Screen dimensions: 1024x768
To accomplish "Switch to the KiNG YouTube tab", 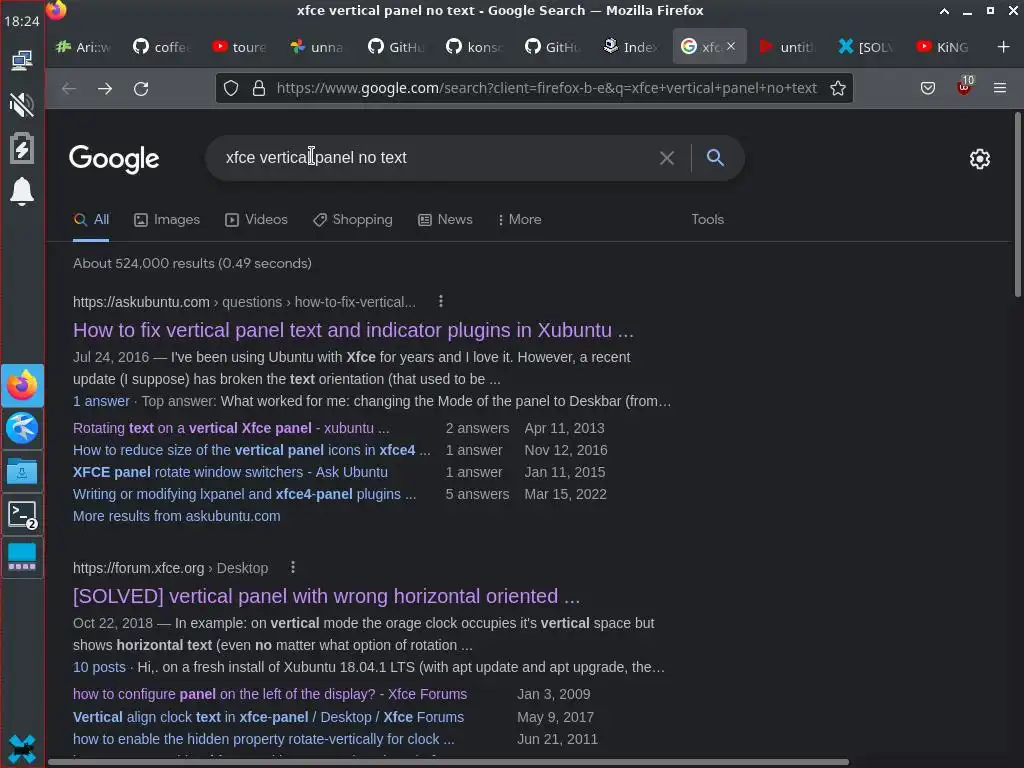I will point(944,47).
